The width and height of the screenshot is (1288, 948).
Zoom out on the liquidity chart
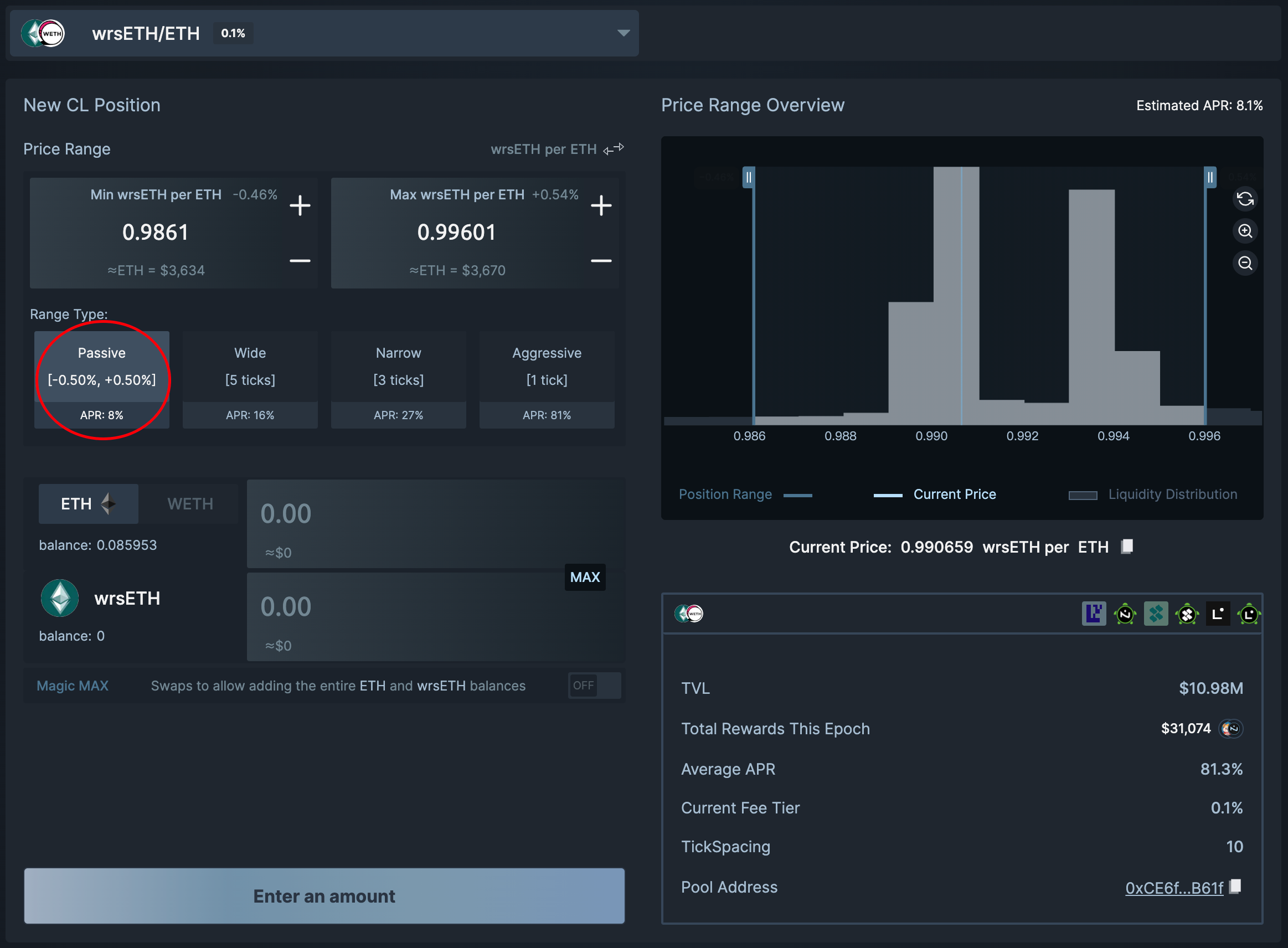[x=1245, y=264]
